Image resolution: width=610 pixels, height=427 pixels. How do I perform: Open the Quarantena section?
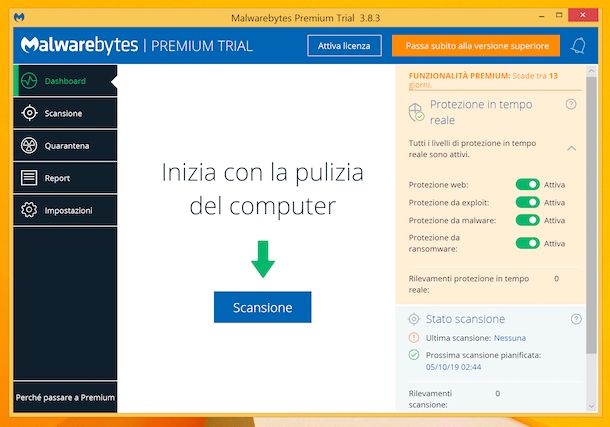coord(65,145)
